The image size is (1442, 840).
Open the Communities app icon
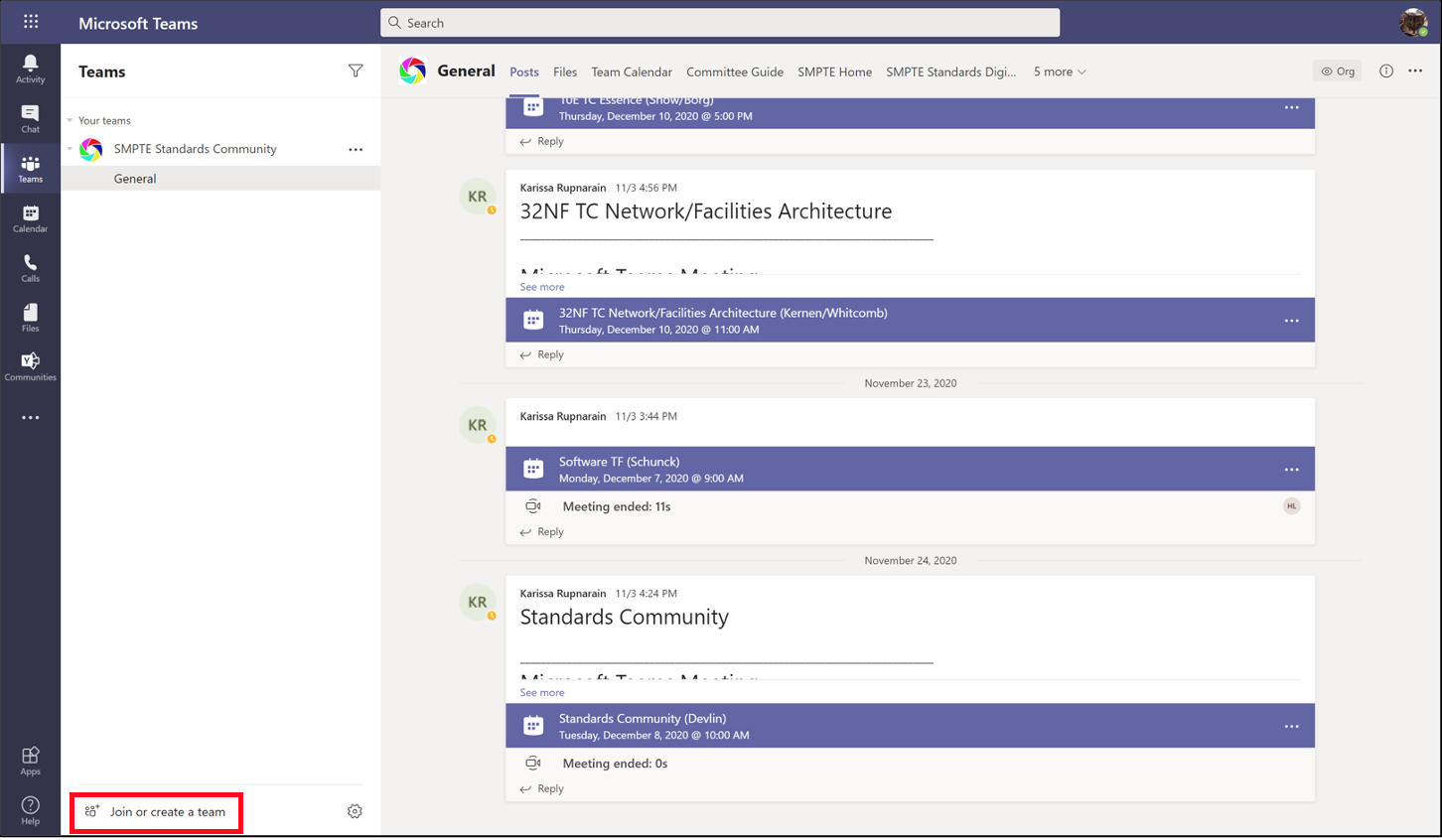click(30, 366)
